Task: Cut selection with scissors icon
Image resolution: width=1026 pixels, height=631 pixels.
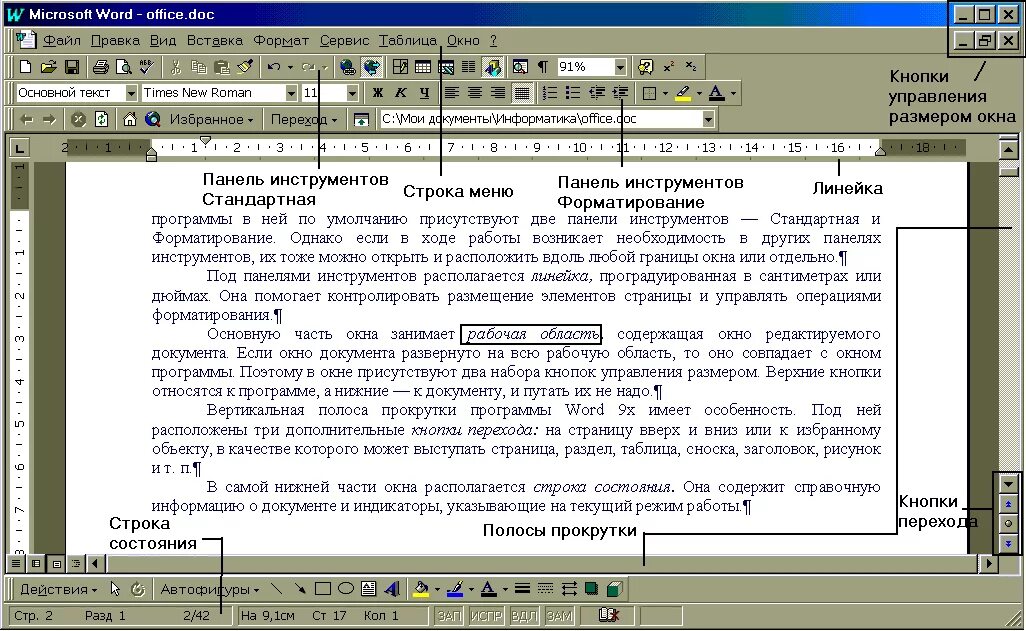Action: point(175,67)
